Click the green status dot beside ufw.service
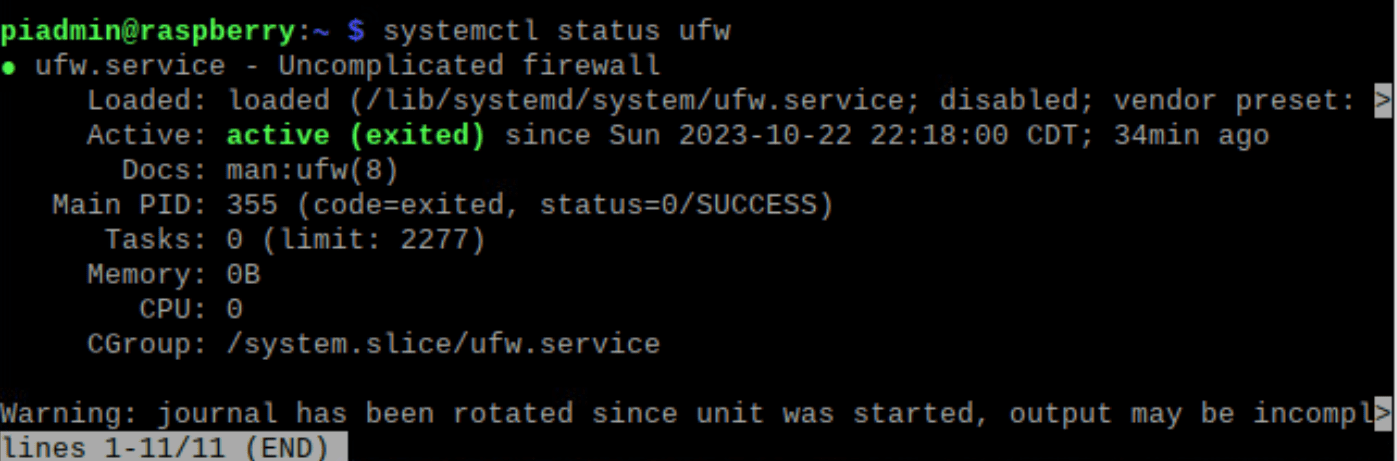Viewport: 1397px width, 461px height. coord(8,68)
